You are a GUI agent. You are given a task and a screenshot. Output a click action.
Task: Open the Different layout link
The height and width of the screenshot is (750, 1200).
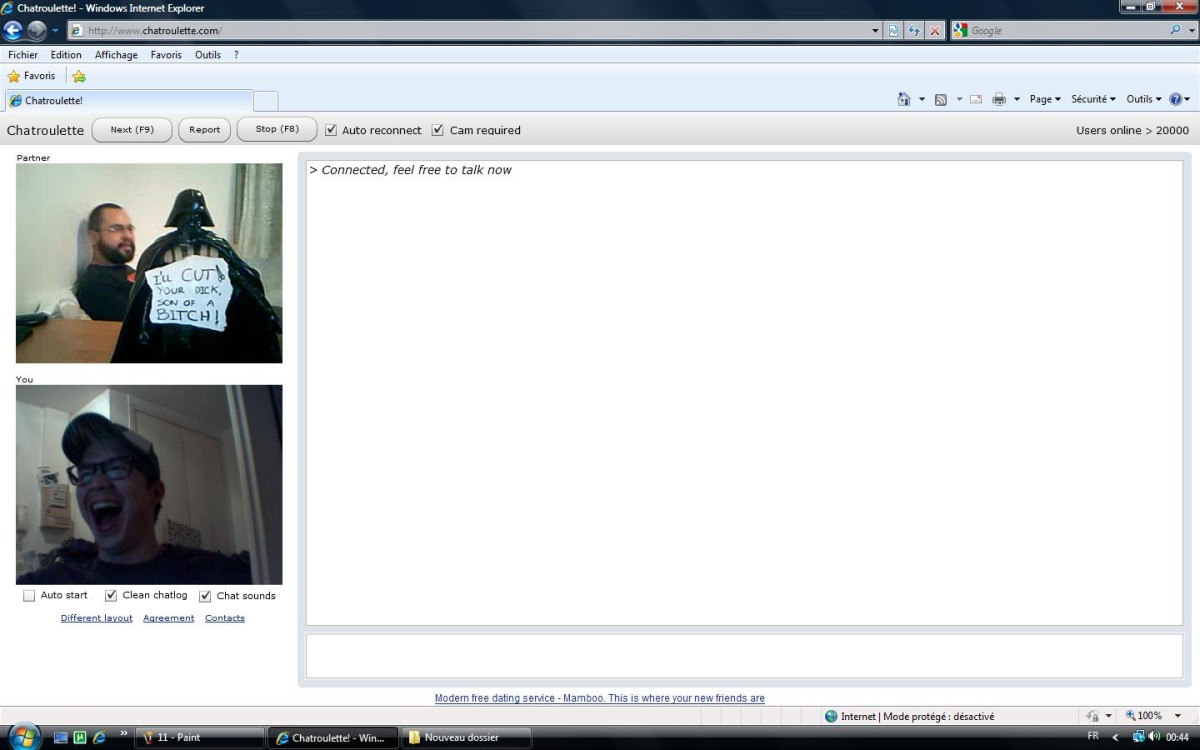tap(97, 618)
